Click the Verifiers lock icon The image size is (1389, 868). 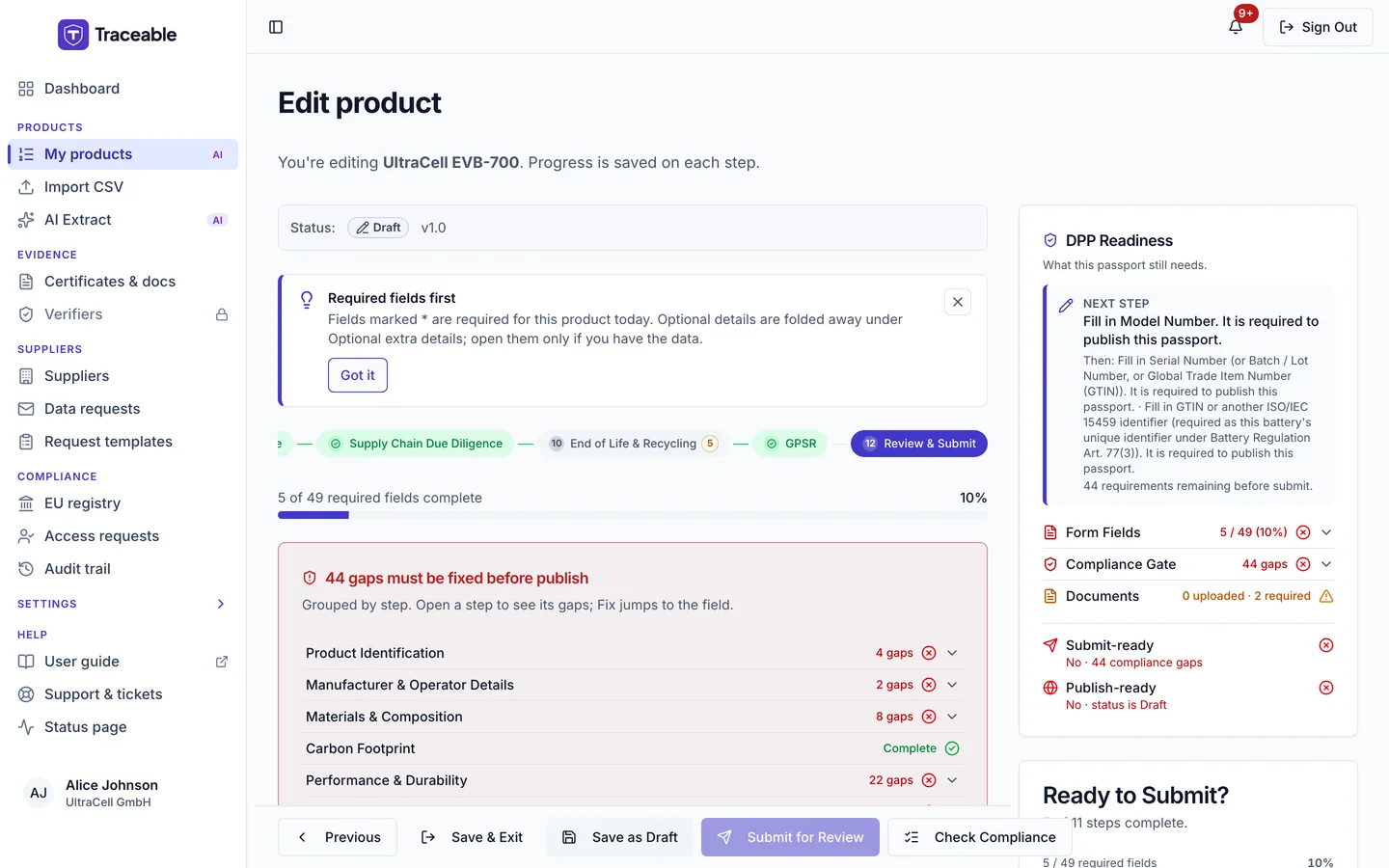point(222,314)
